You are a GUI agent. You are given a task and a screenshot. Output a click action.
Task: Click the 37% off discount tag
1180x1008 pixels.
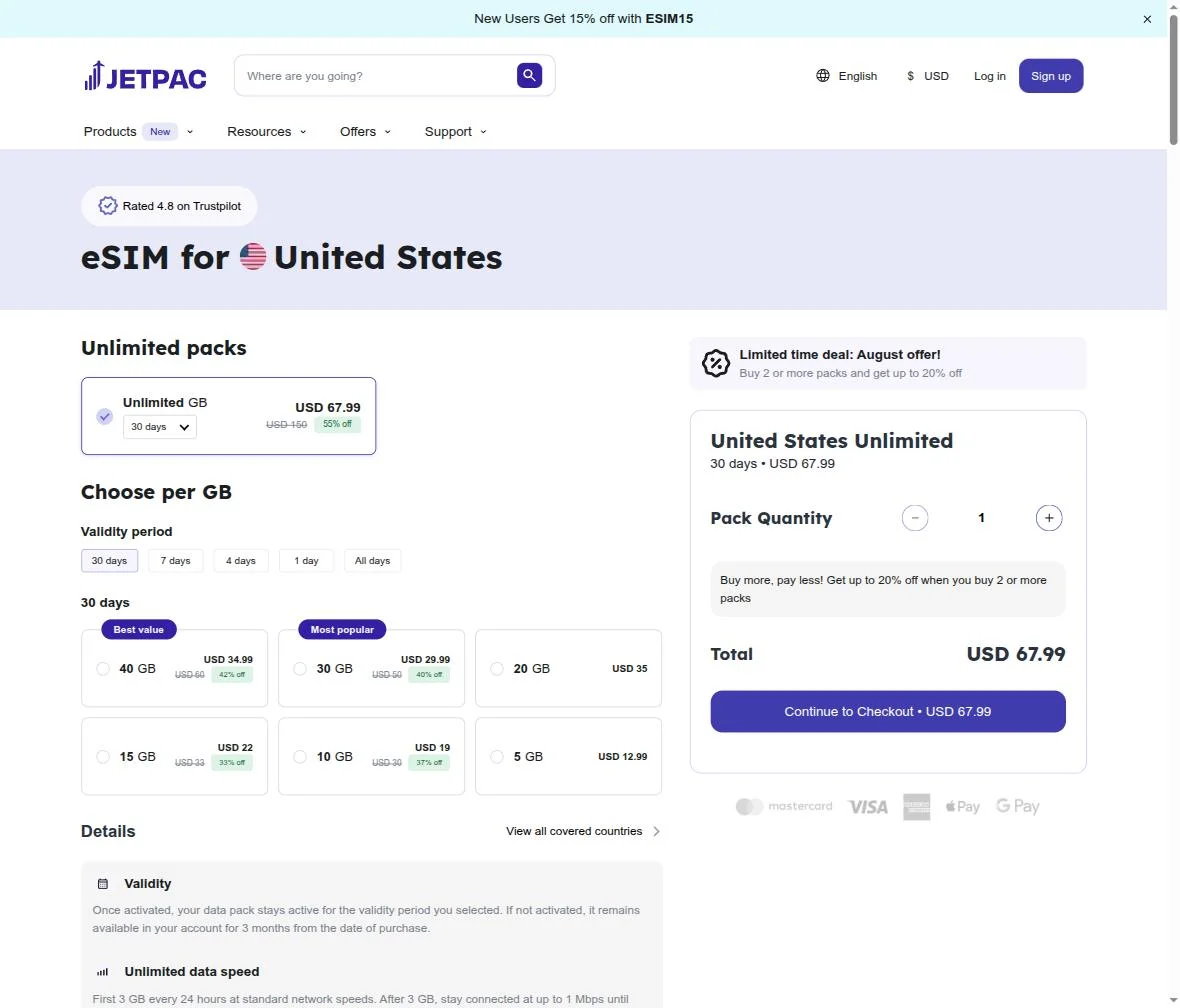[x=429, y=763]
